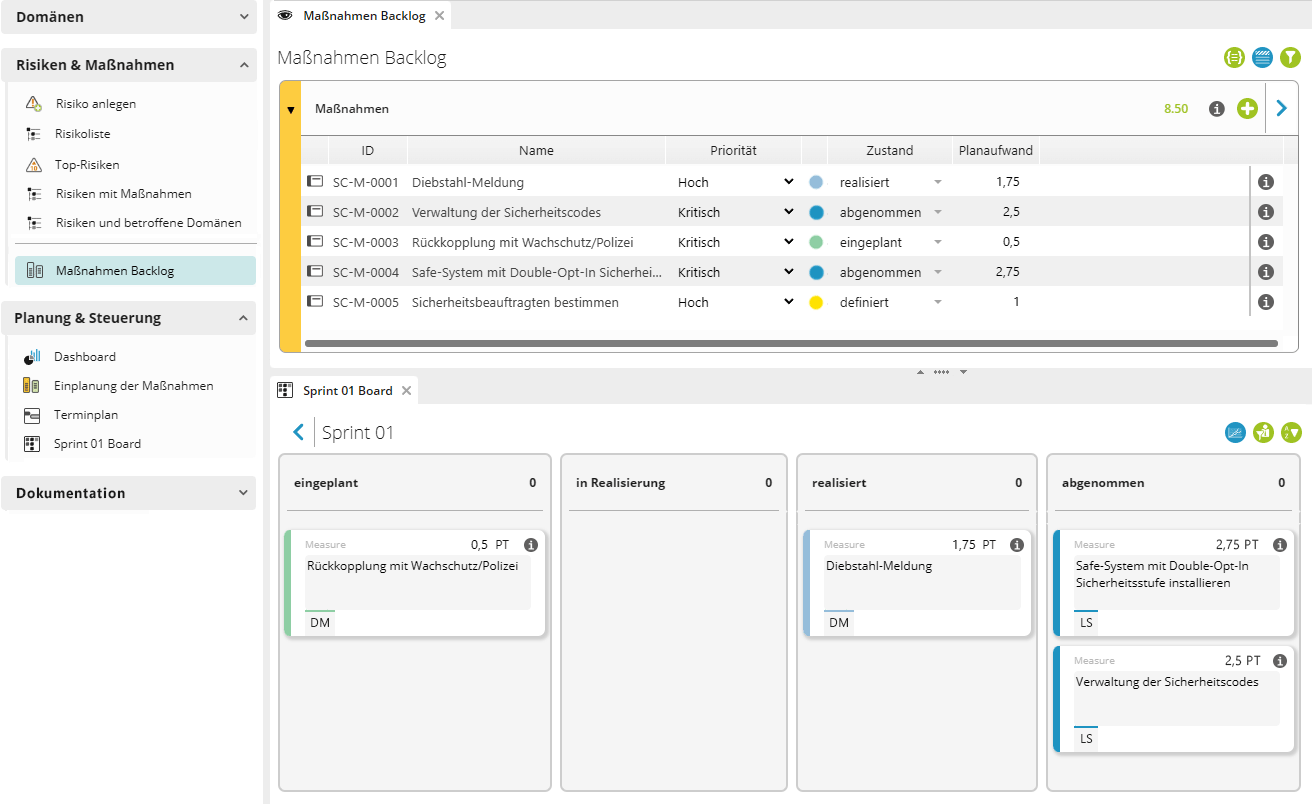Click Planaufwand value 2,75
This screenshot has height=804, width=1312.
(x=1008, y=272)
